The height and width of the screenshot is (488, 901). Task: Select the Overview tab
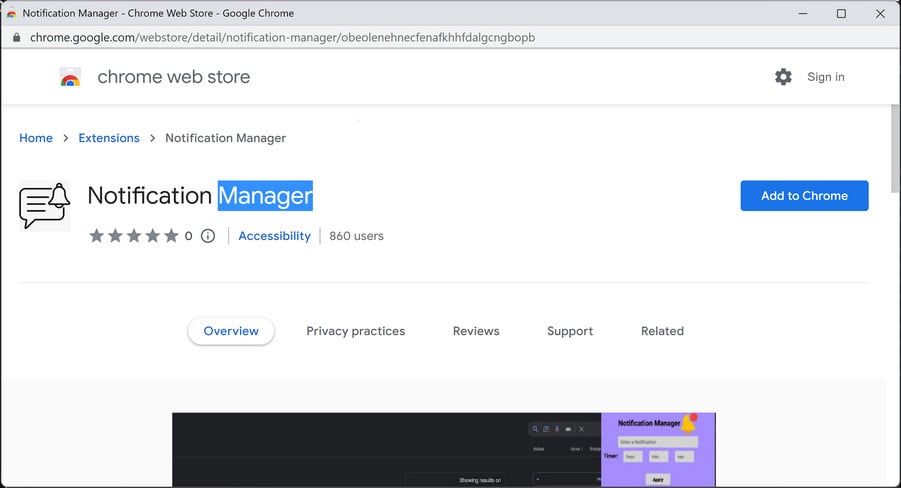[231, 331]
